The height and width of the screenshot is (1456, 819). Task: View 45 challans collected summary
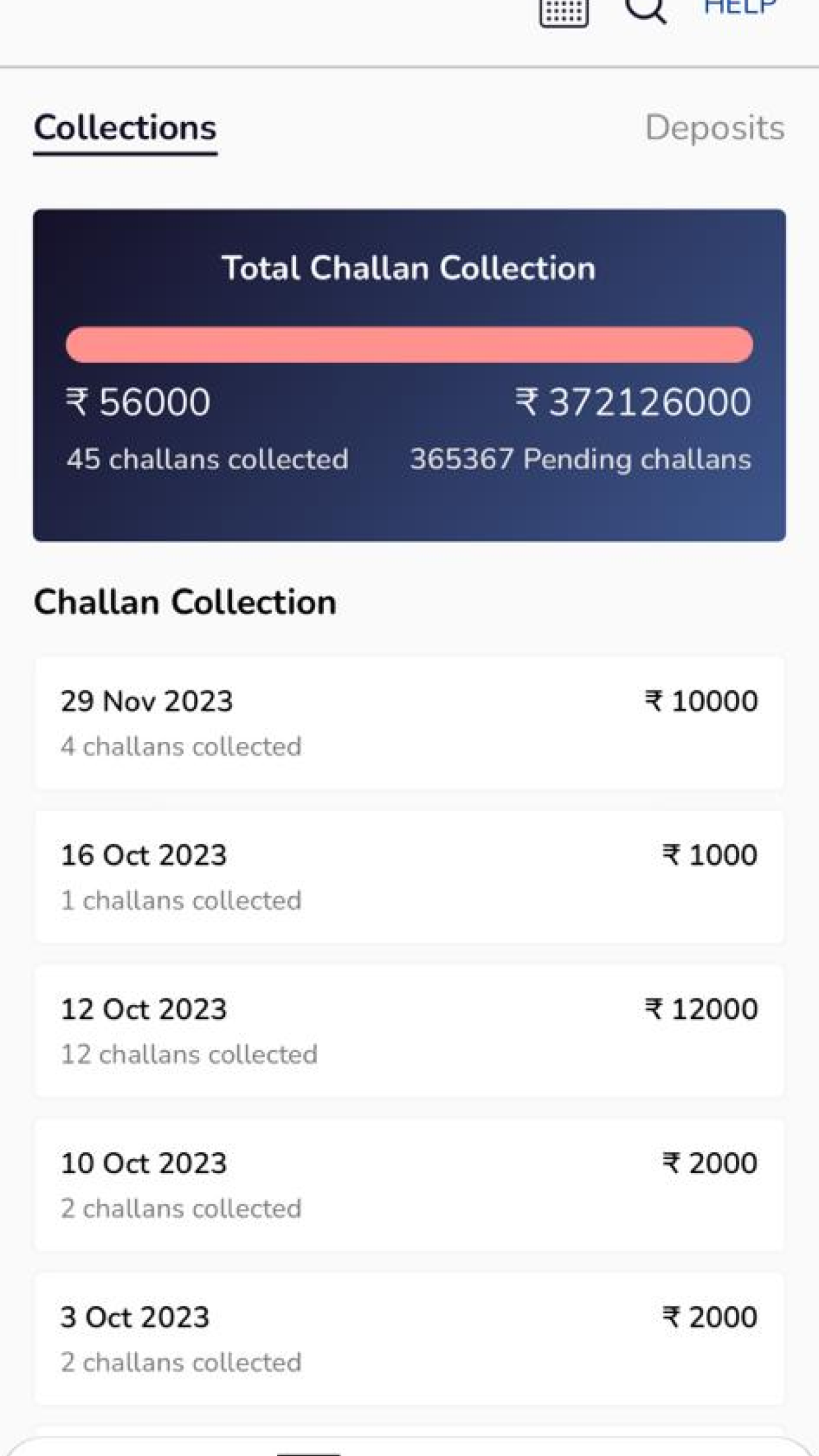pyautogui.click(x=207, y=460)
